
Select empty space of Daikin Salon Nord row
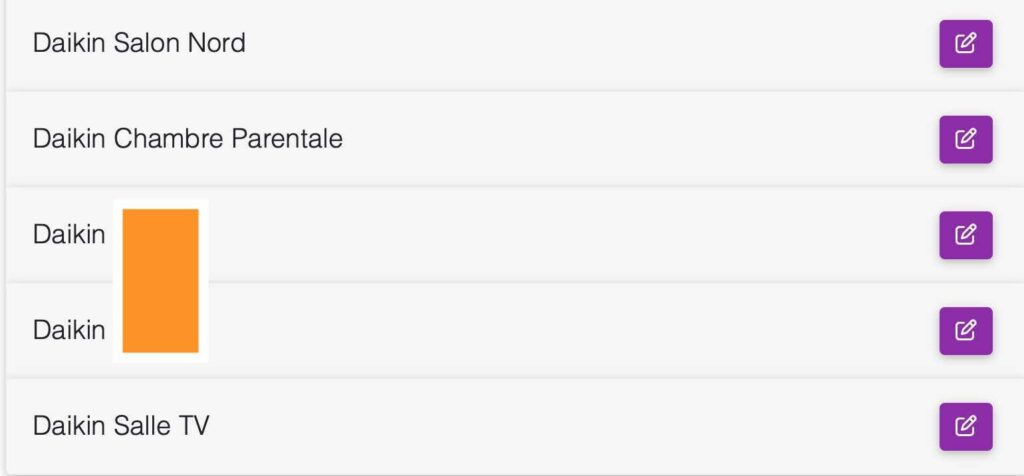point(588,44)
